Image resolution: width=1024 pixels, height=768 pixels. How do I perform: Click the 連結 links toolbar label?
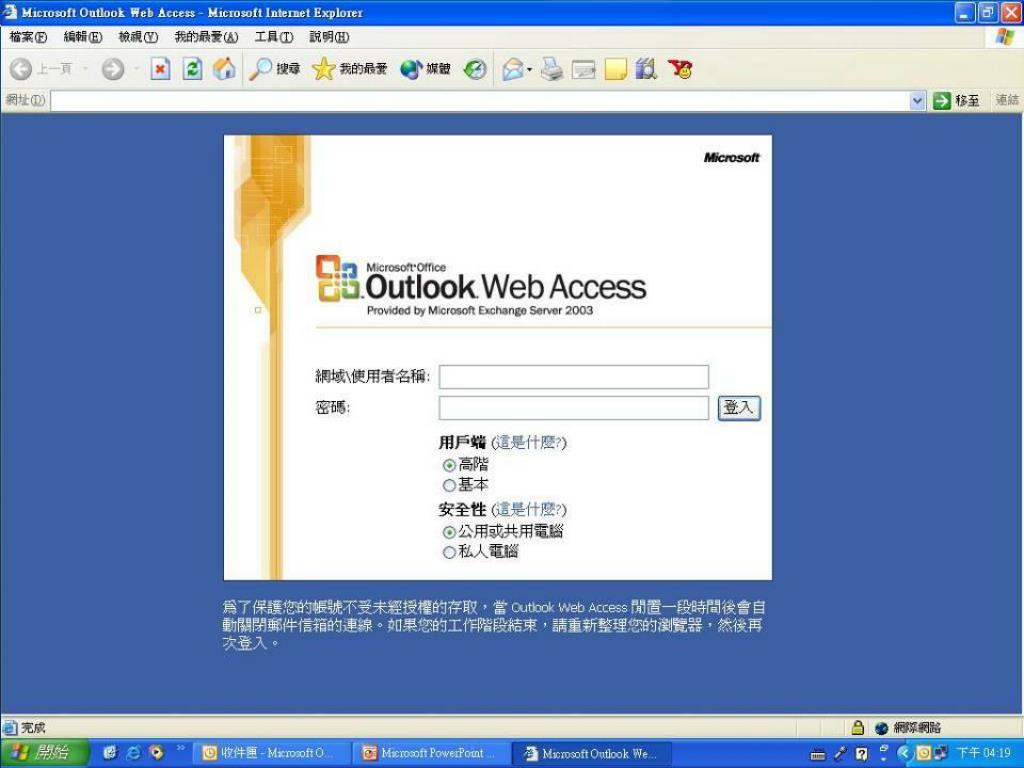(x=1007, y=101)
